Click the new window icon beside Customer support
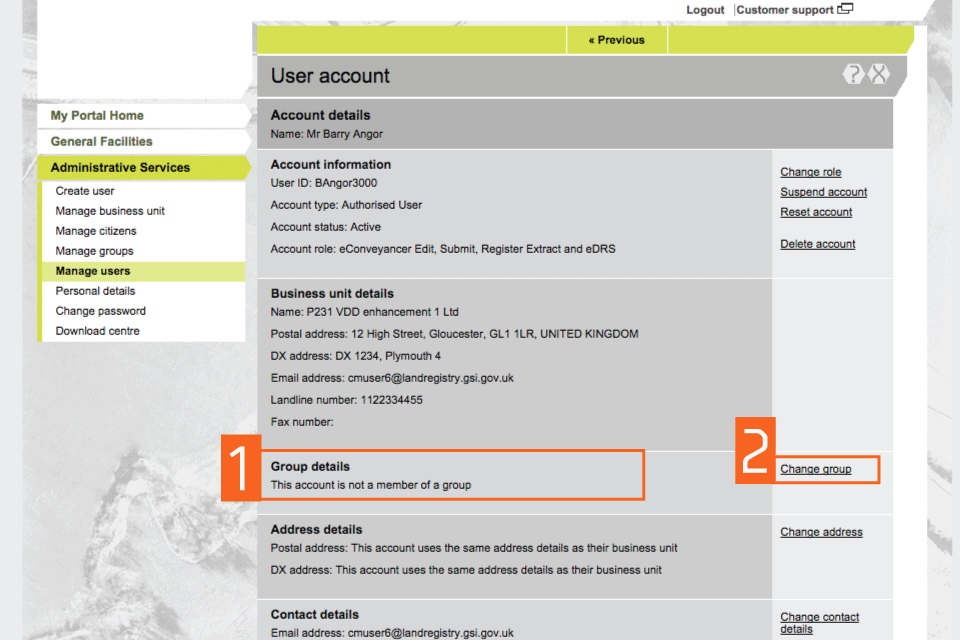 click(846, 10)
